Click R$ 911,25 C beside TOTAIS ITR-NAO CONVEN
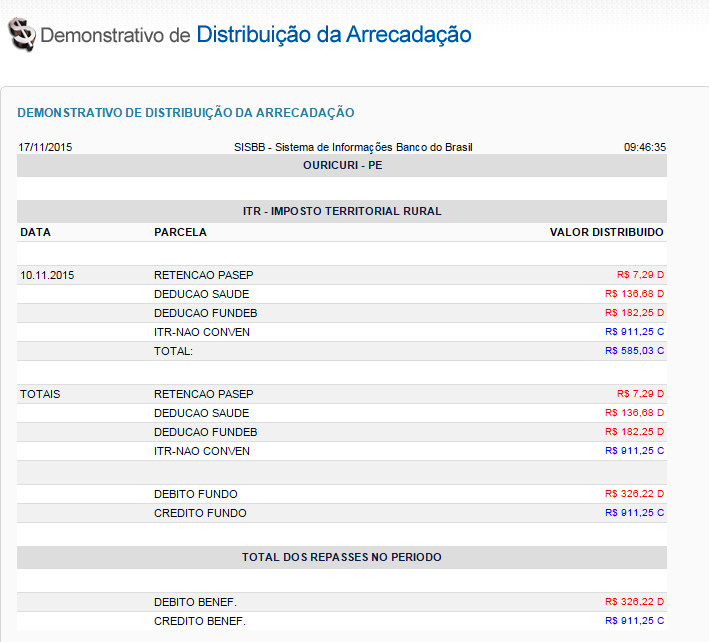 pos(634,450)
